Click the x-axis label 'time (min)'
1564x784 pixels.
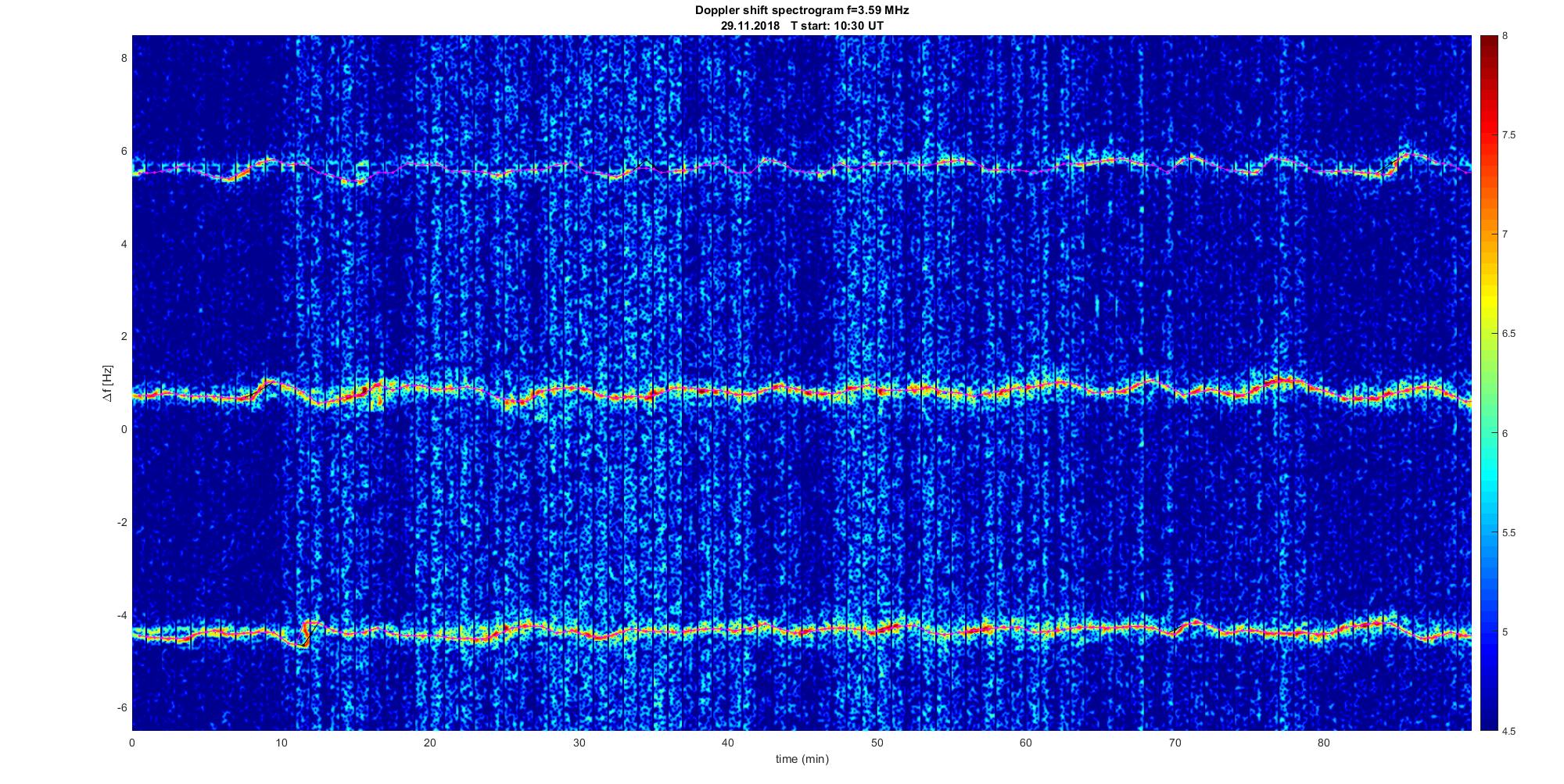(802, 759)
